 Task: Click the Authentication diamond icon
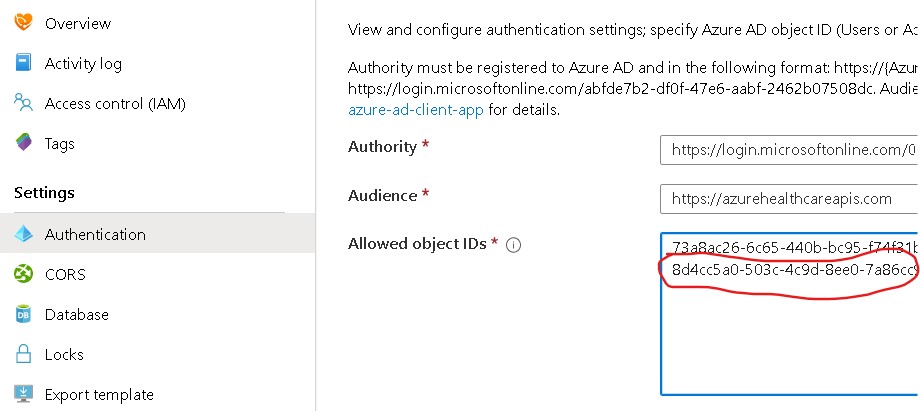point(23,234)
